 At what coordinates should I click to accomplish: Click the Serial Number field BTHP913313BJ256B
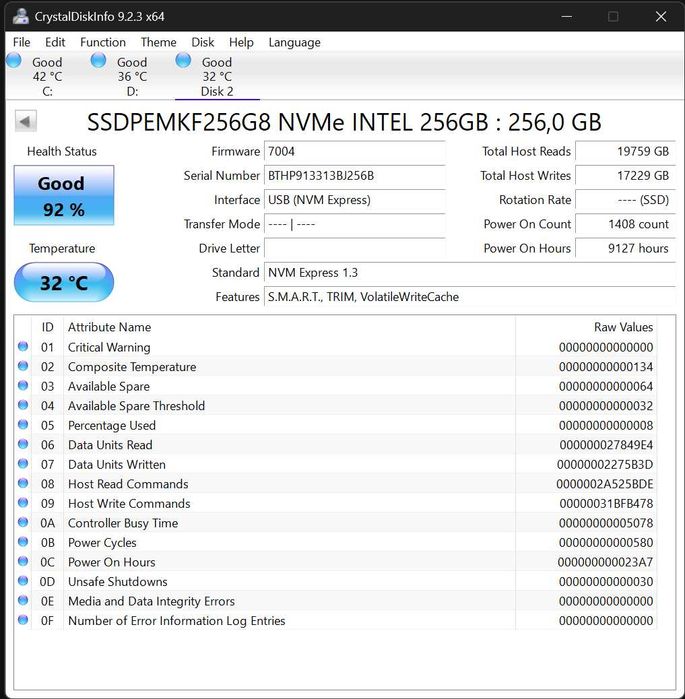(354, 176)
